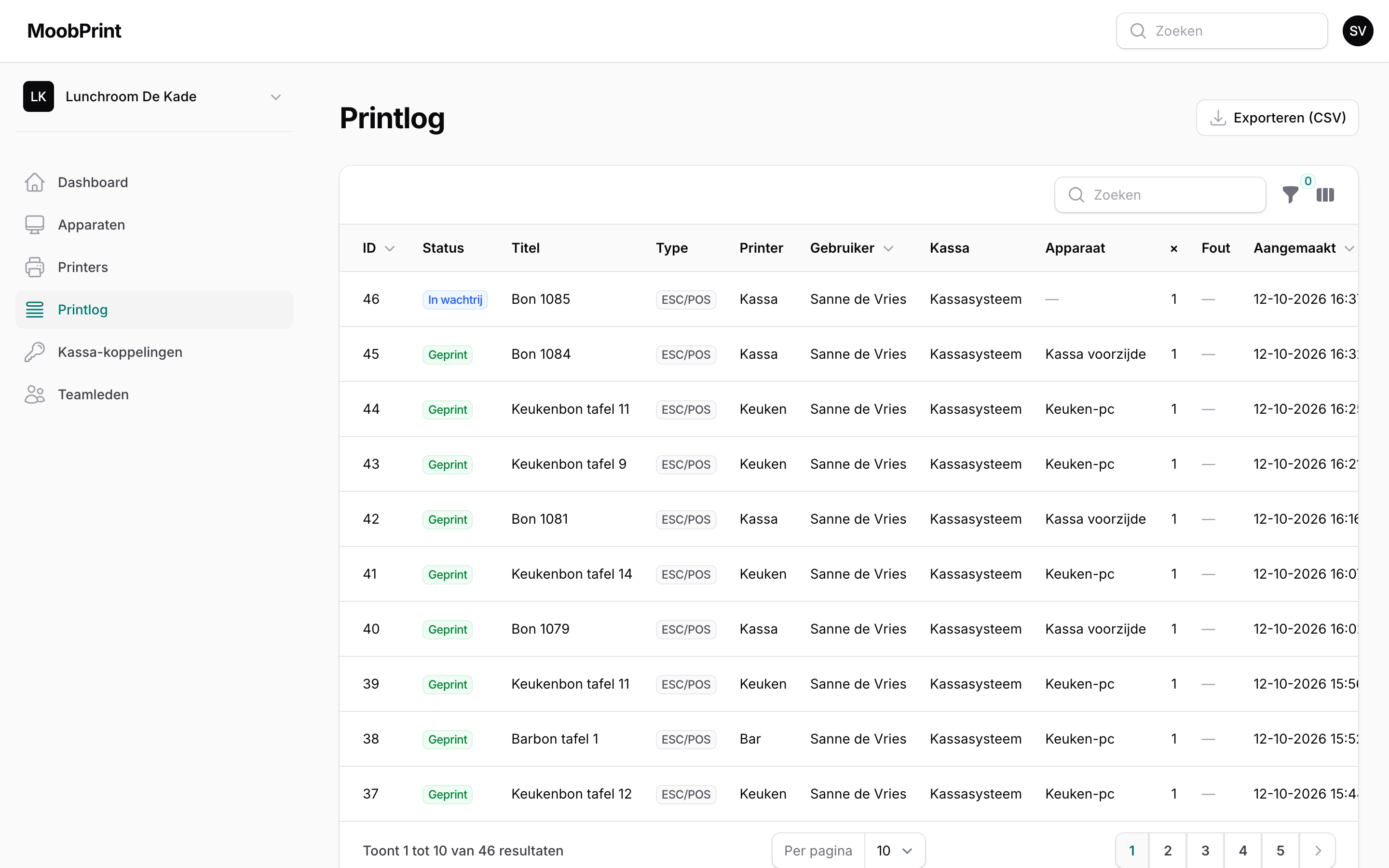Click the SV user avatar
Image resolution: width=1389 pixels, height=868 pixels.
(1358, 31)
